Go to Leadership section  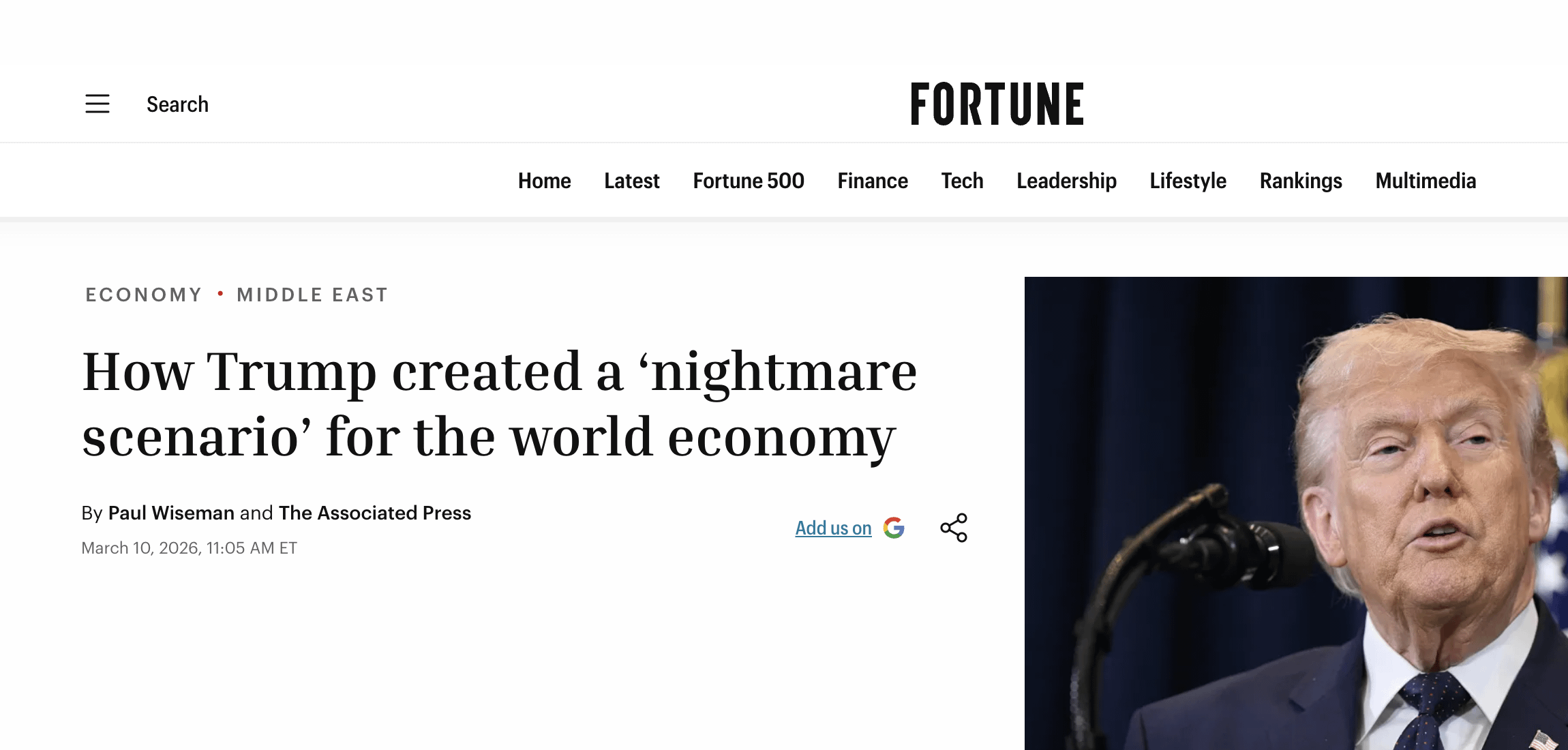coord(1066,181)
